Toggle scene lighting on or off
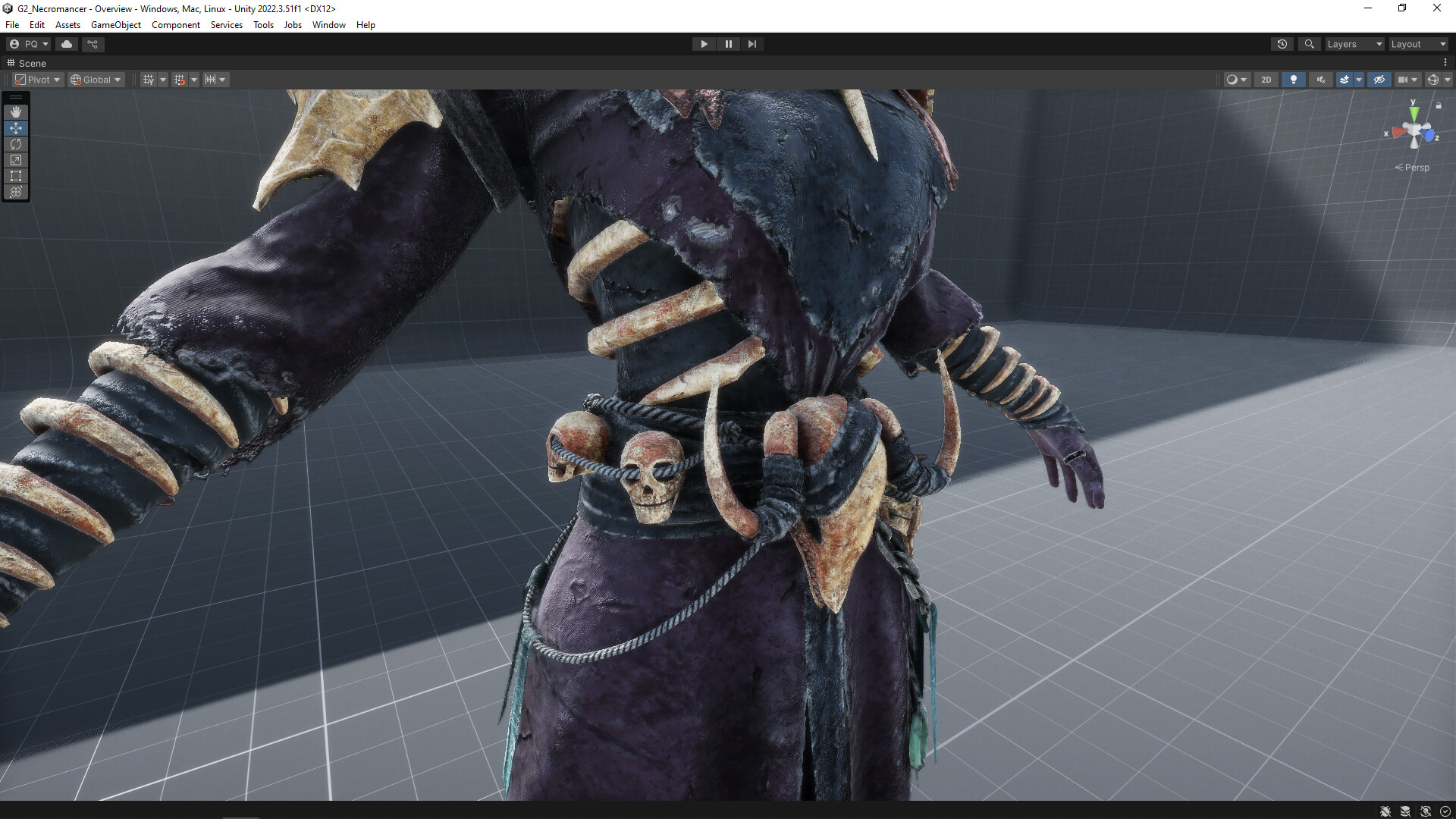Viewport: 1456px width, 819px height. point(1294,80)
